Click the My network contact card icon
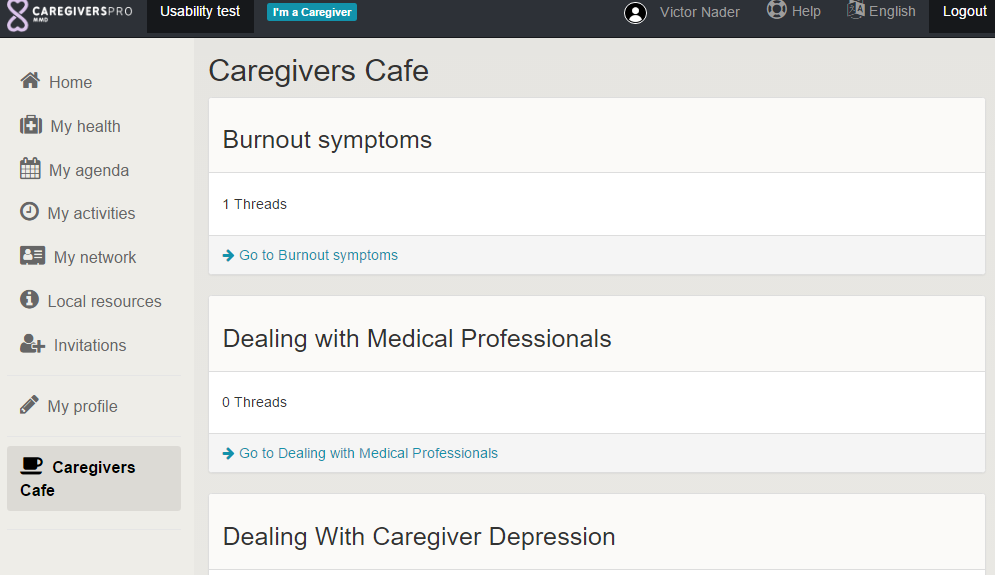This screenshot has height=575, width=995. [32, 256]
